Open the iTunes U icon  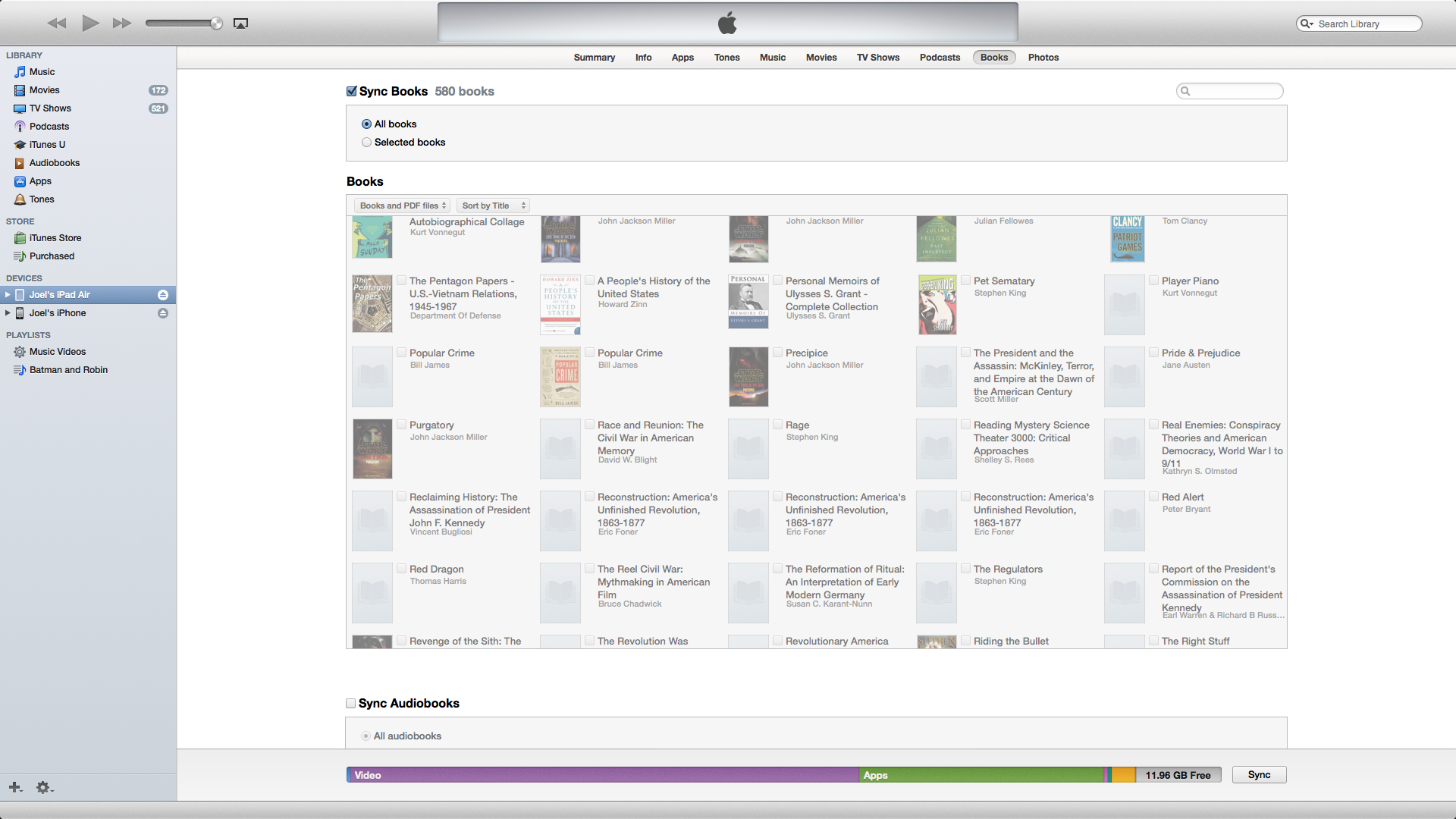pos(20,145)
